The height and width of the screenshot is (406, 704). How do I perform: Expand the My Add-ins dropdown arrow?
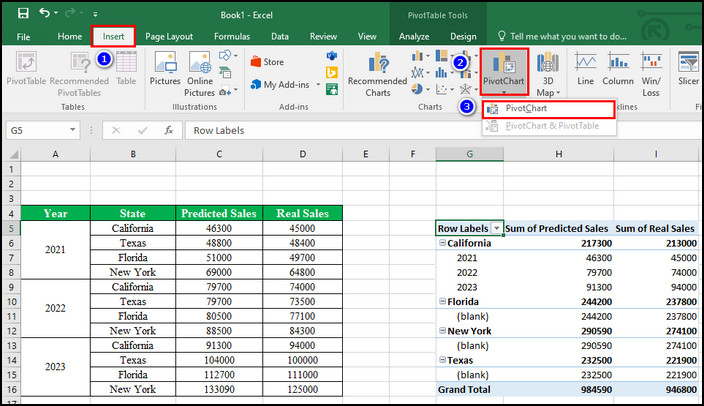318,84
